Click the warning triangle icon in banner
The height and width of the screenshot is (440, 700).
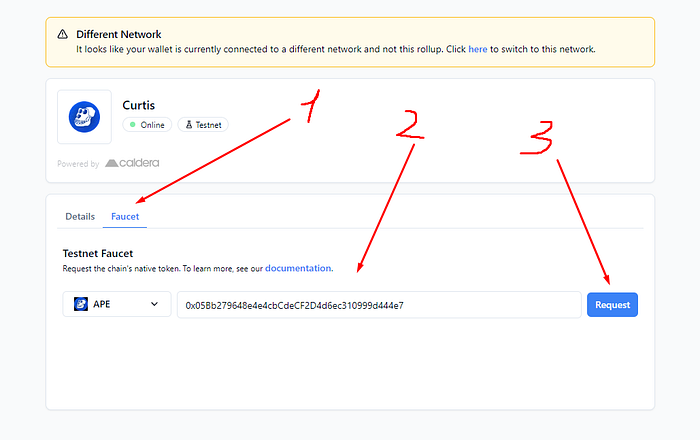click(62, 34)
